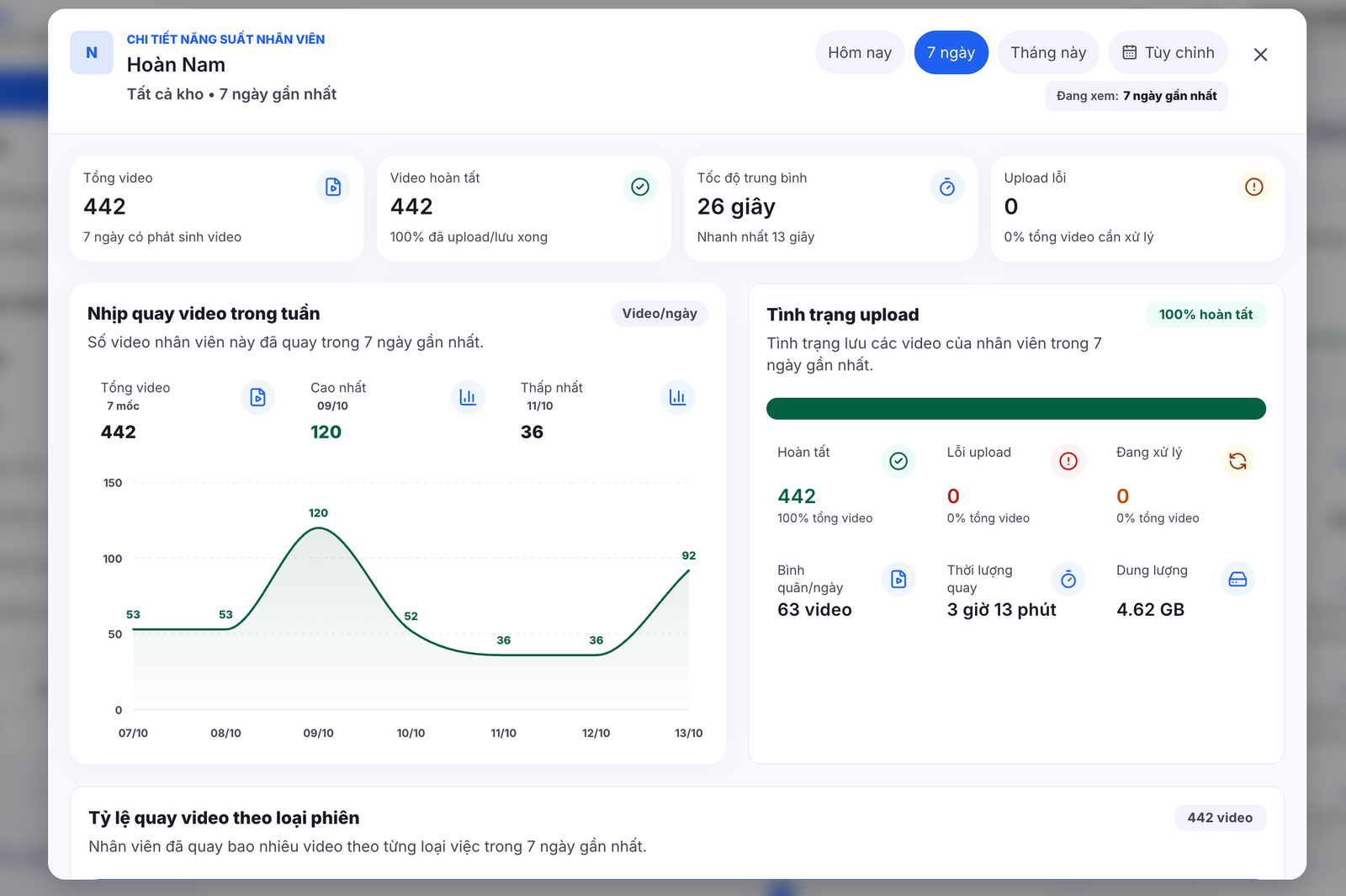
Task: Click the 26 giây average speed value
Action: pyautogui.click(x=736, y=207)
